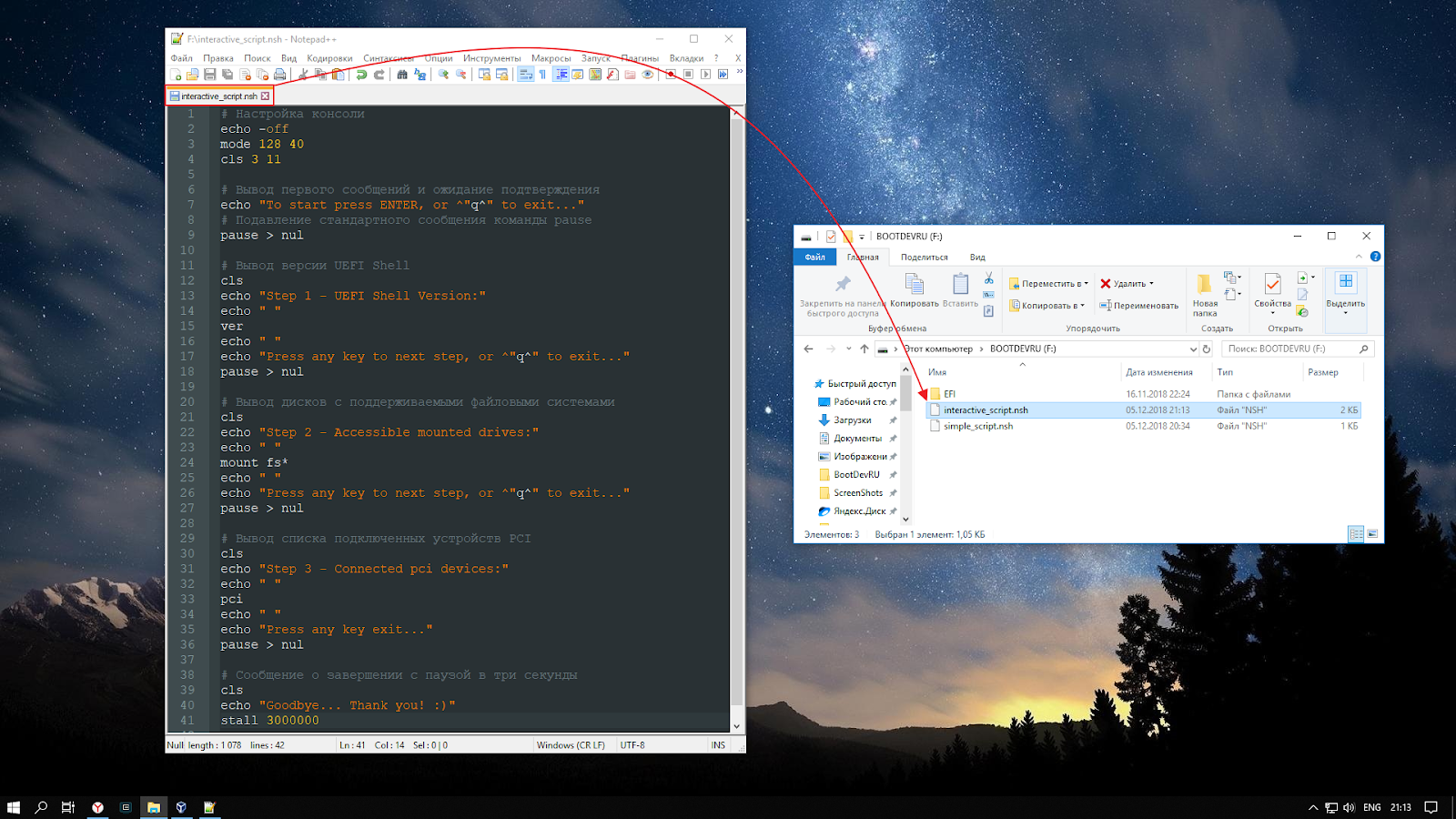Click the UTF-8 encoding in the status bar
This screenshot has height=819, width=1456.
coord(632,745)
